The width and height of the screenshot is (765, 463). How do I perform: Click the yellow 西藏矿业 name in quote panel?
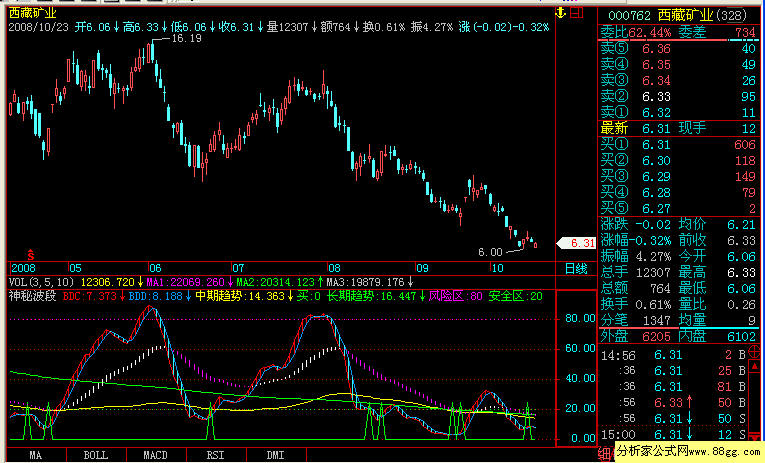coord(685,16)
